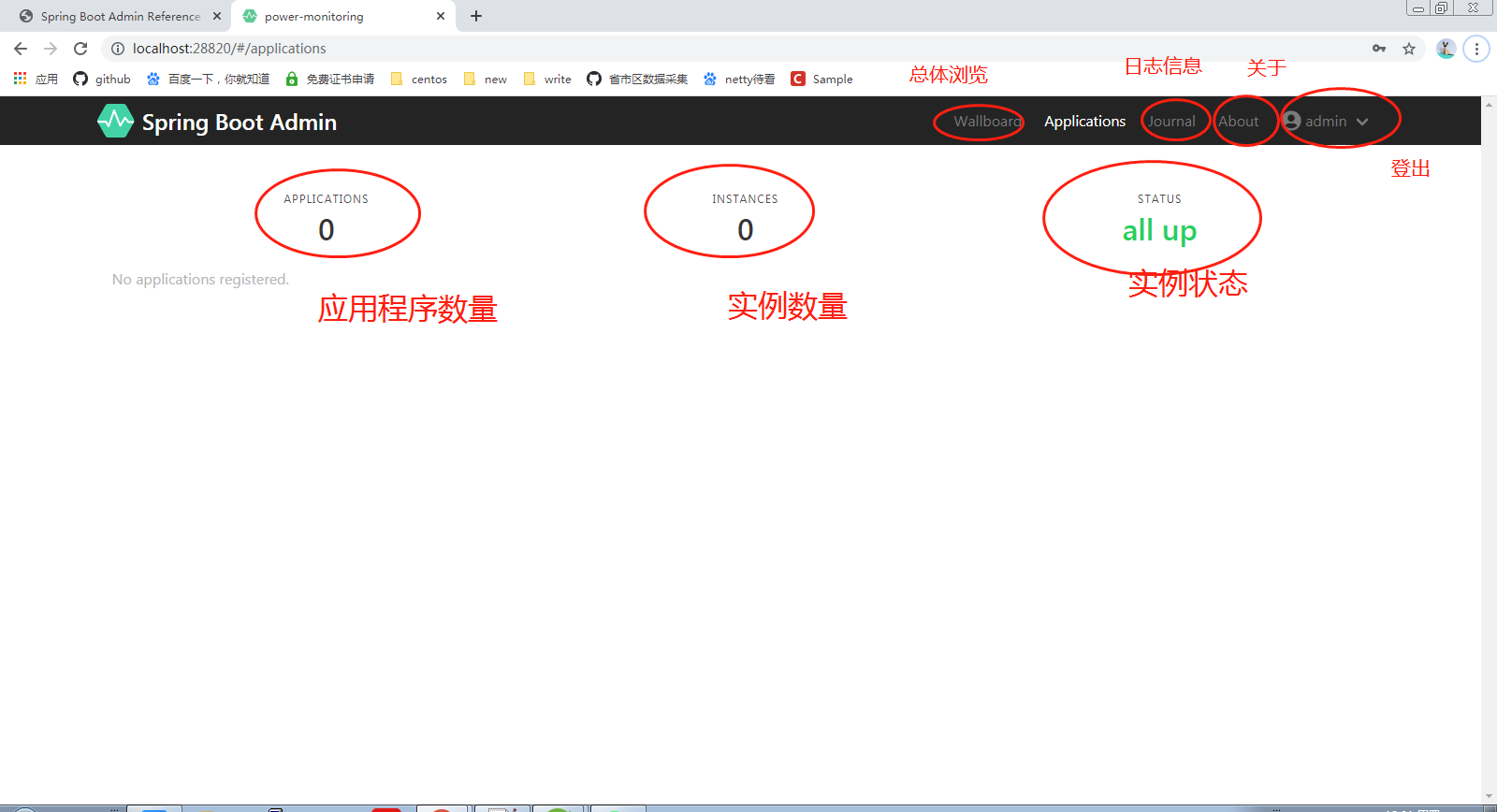Open Chrome profile avatar
This screenshot has height=812, width=1497.
tap(1446, 49)
